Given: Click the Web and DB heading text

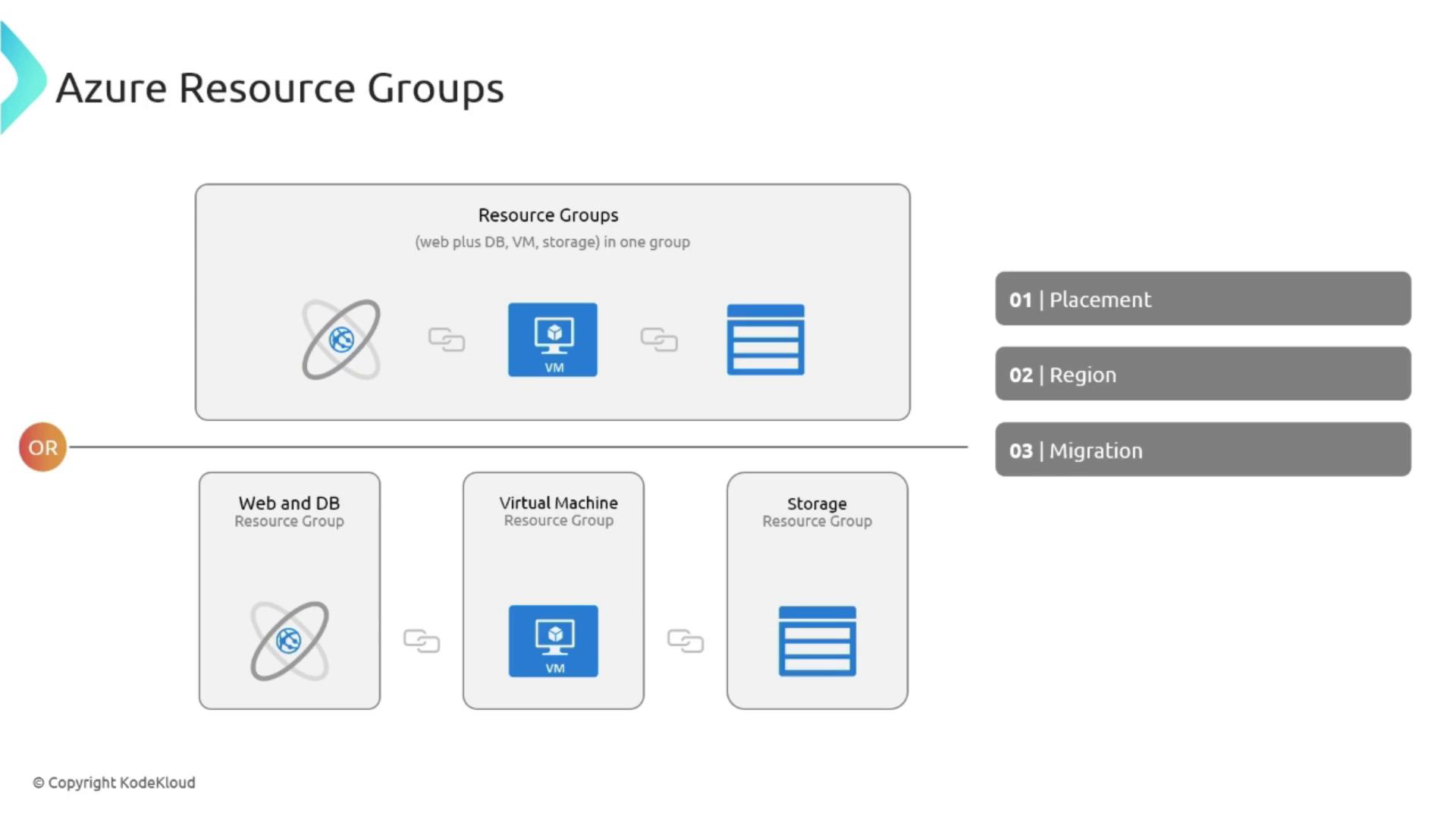Looking at the screenshot, I should pyautogui.click(x=289, y=504).
